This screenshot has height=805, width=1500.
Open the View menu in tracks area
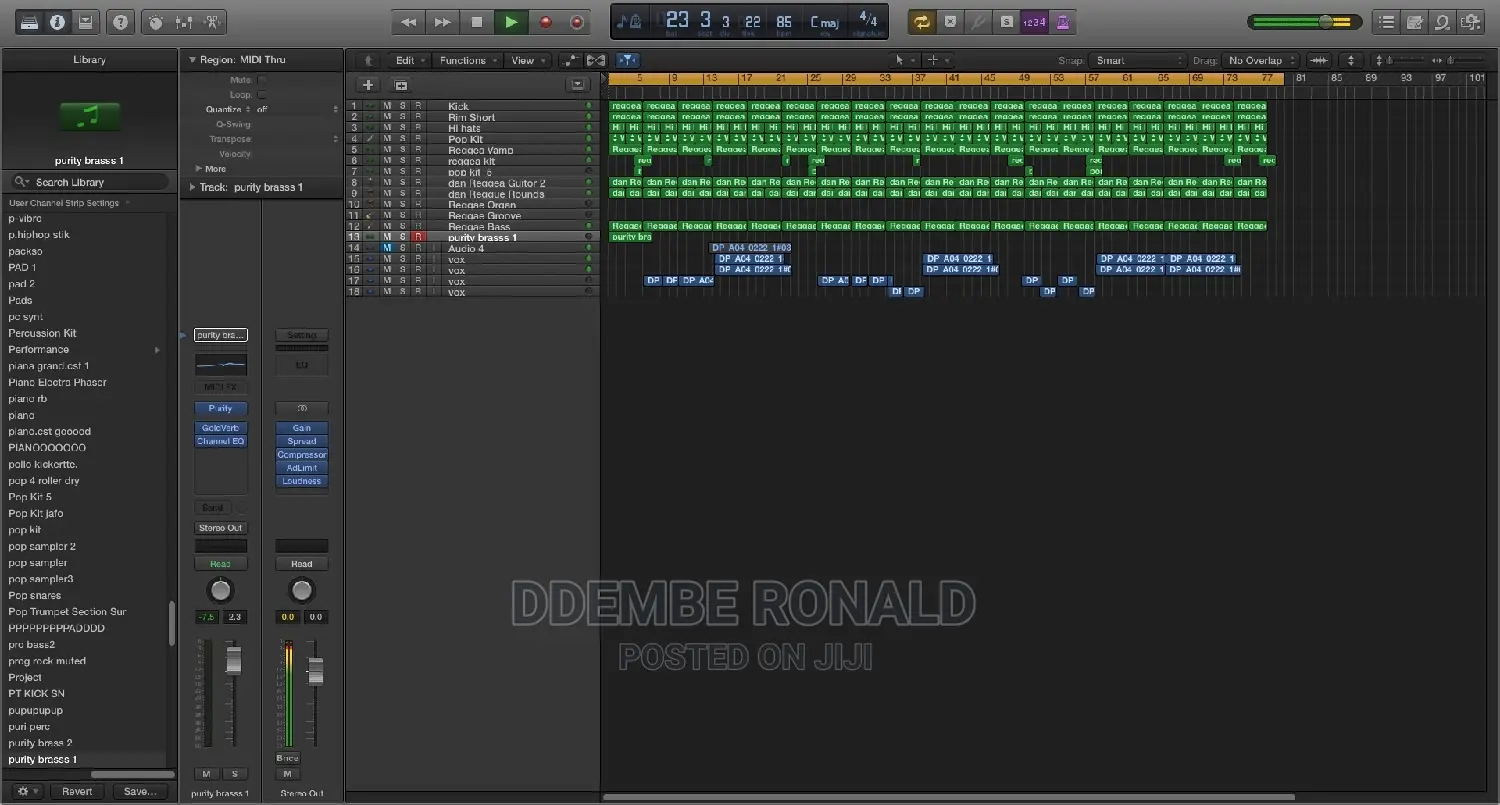(527, 60)
